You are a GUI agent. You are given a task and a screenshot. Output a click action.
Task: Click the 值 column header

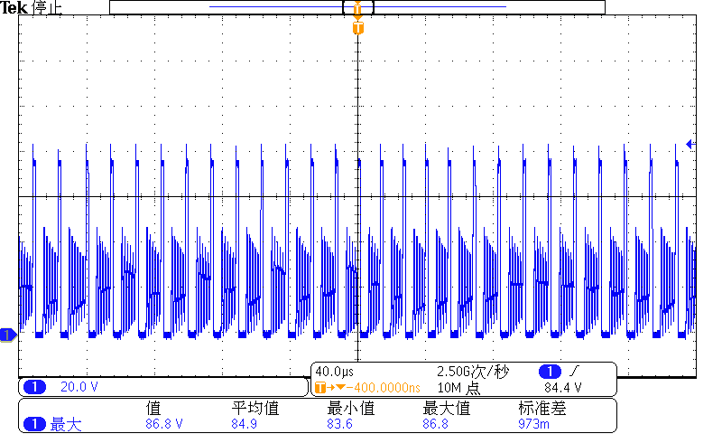coord(153,408)
